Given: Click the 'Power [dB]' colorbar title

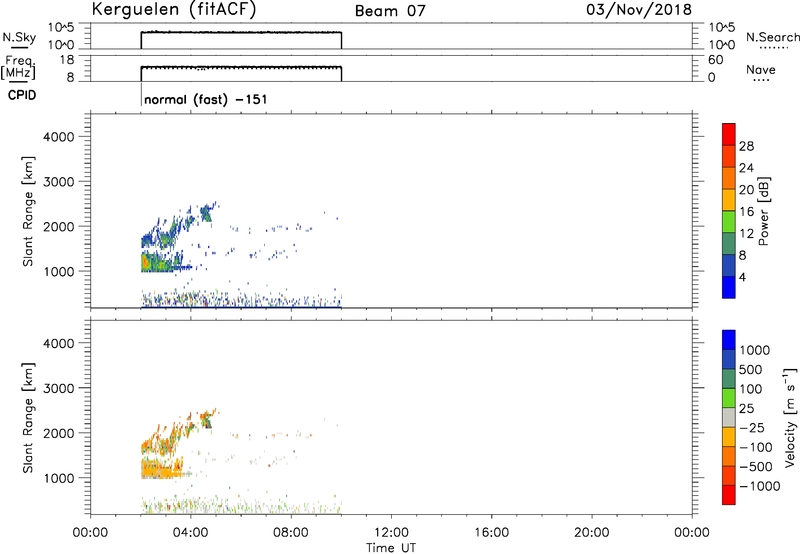Looking at the screenshot, I should 763,211.
